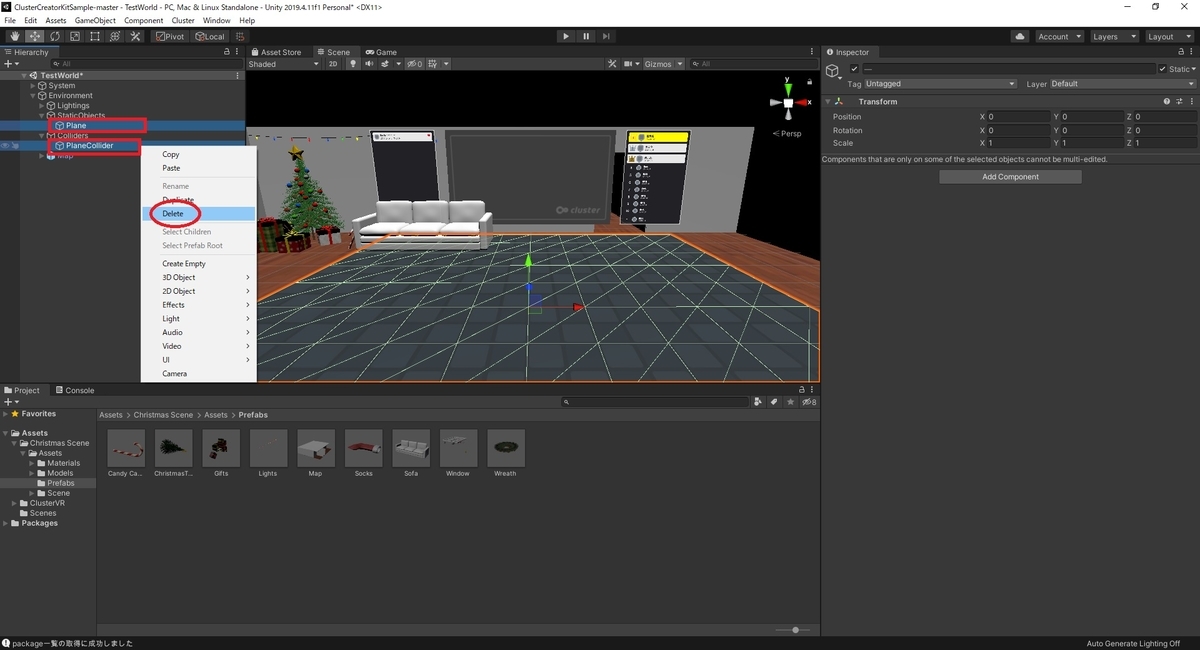
Task: Open Inspector panel options menu
Action: tap(1192, 52)
